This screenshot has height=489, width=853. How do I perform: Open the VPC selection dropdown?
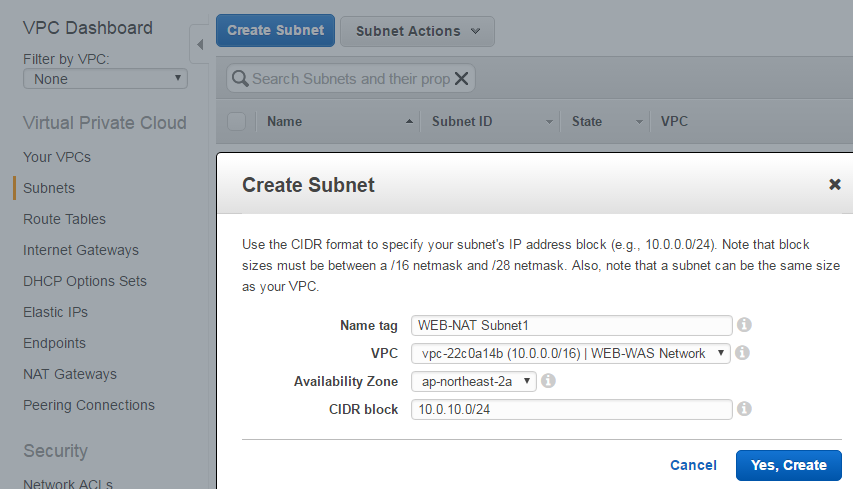pos(571,353)
